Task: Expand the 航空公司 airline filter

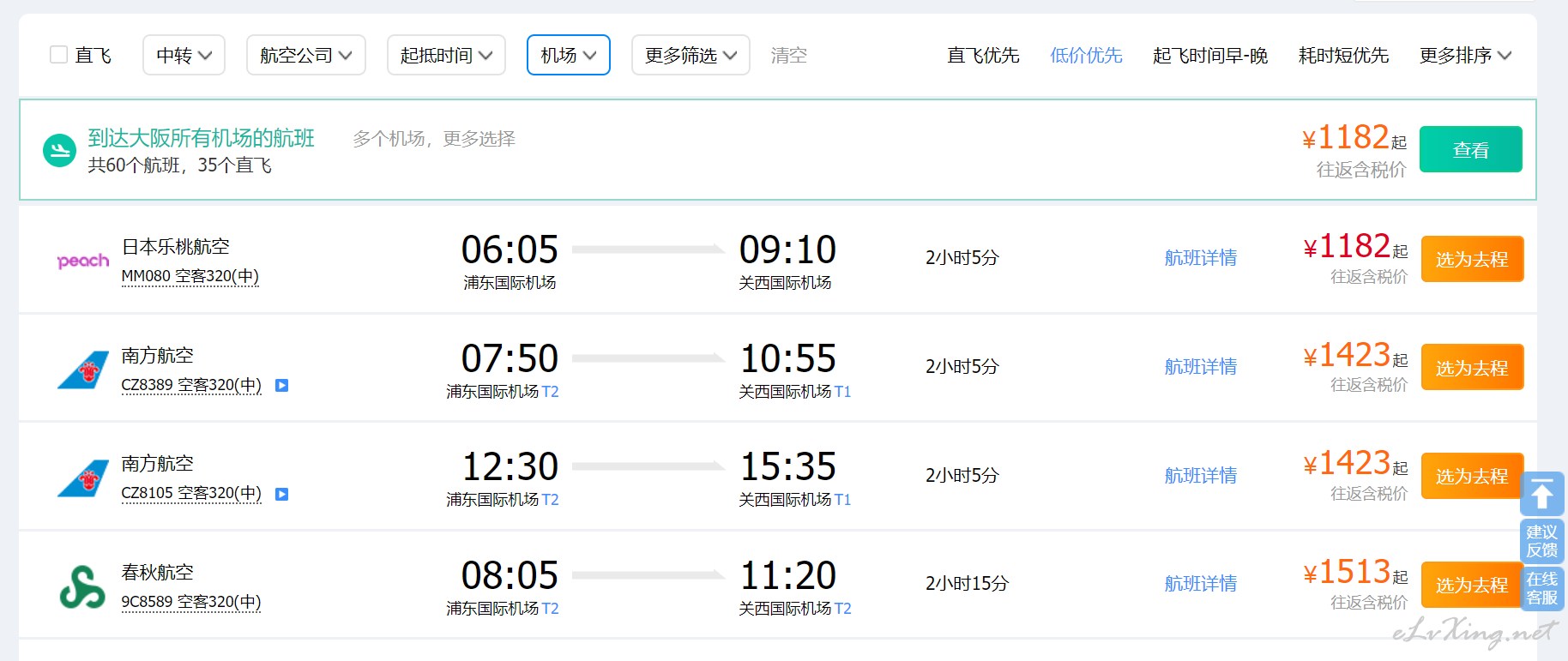Action: pyautogui.click(x=306, y=55)
